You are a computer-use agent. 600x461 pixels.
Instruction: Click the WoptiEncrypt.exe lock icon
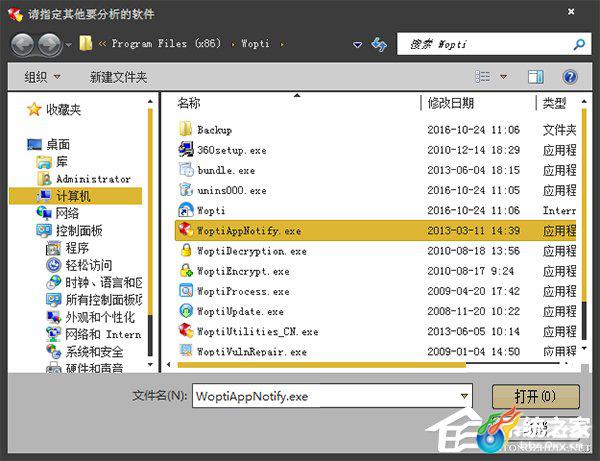(186, 270)
